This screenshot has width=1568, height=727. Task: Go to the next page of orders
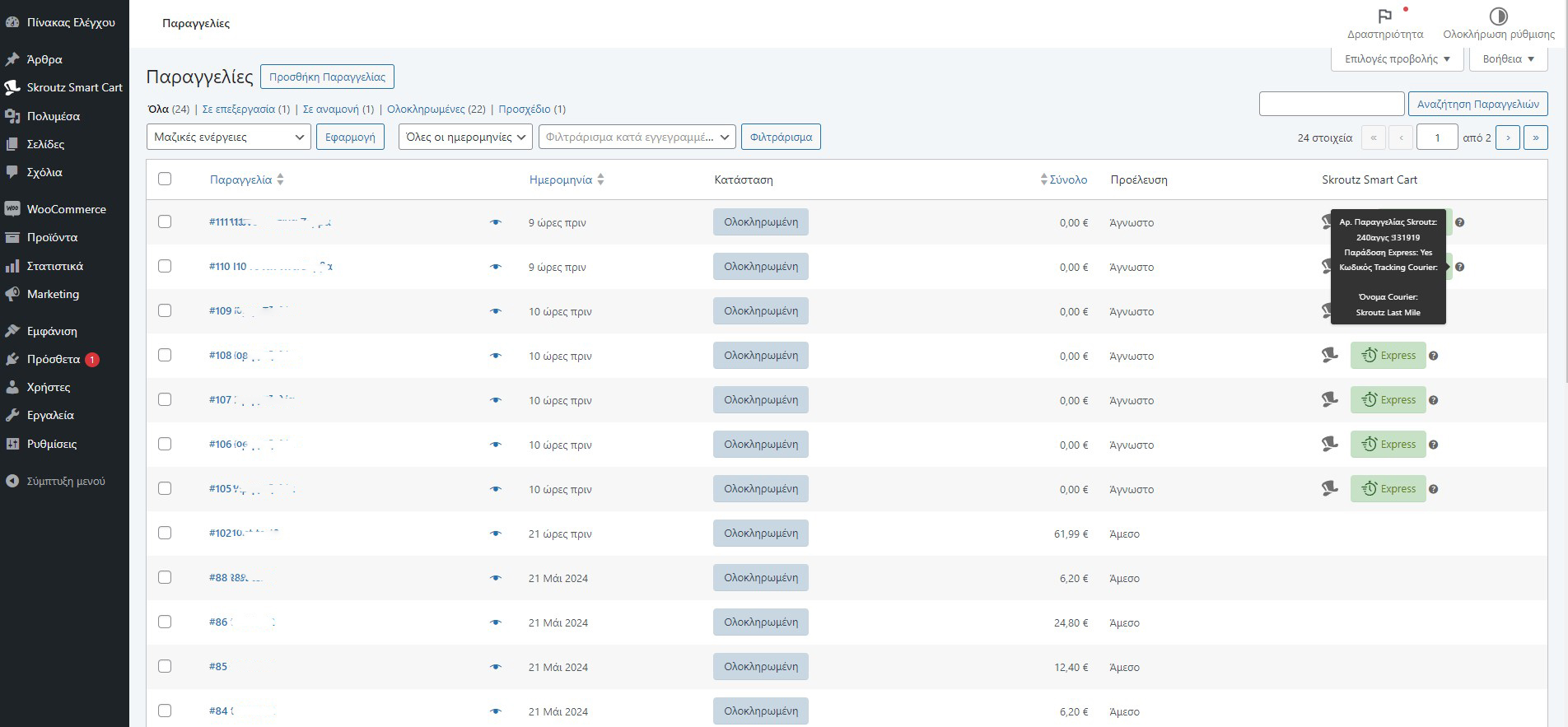(x=1507, y=137)
